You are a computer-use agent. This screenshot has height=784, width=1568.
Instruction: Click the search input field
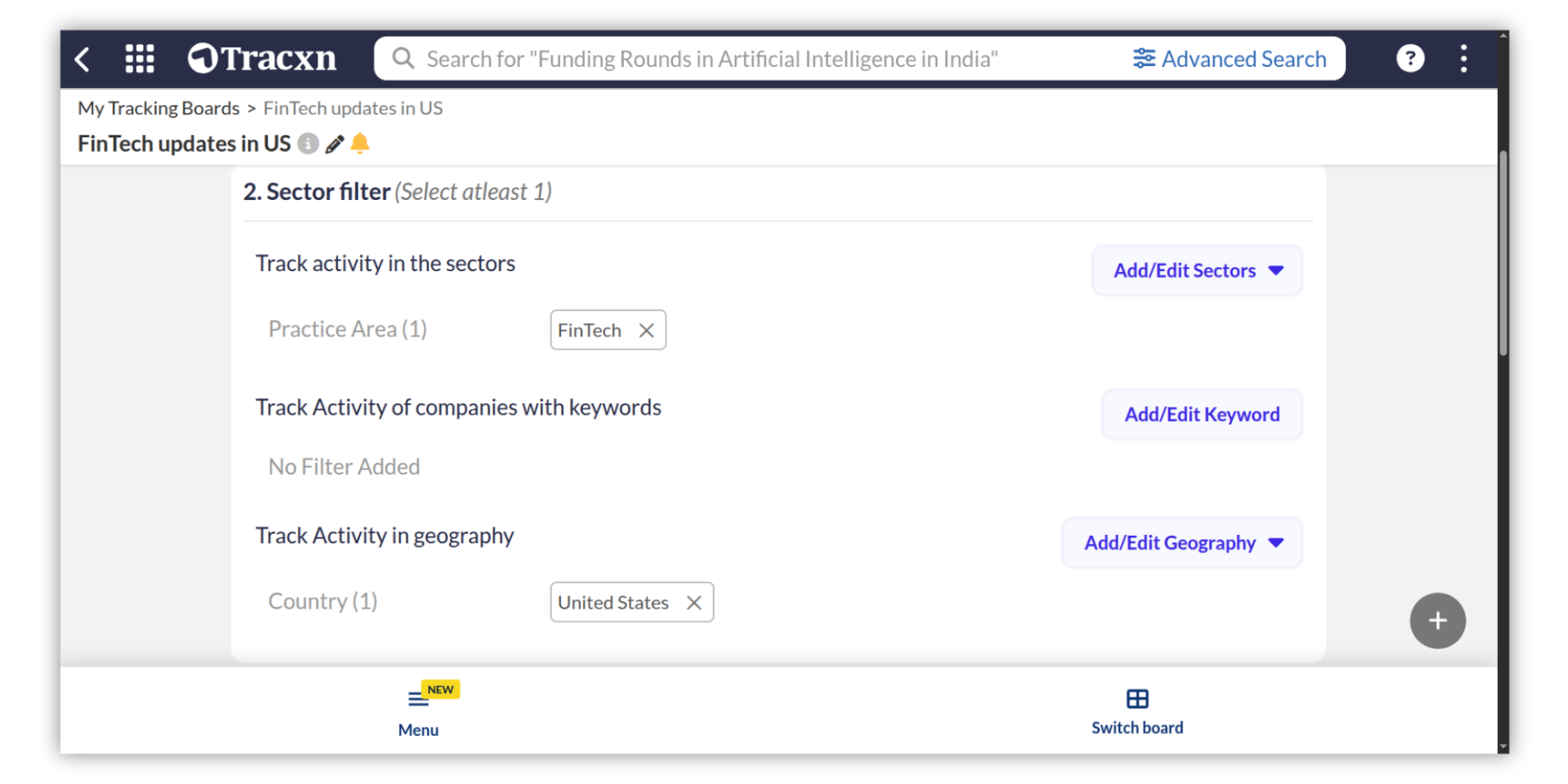(x=735, y=59)
